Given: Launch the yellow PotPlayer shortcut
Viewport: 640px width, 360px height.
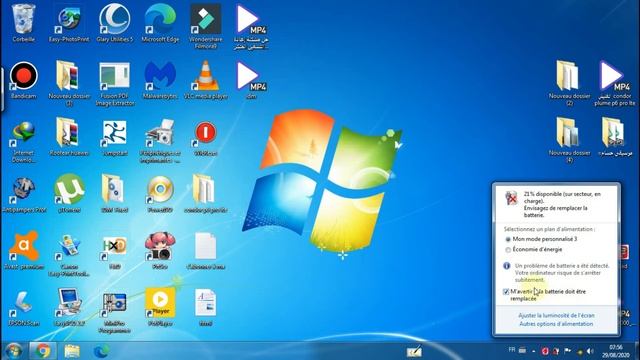Looking at the screenshot, I should [x=160, y=308].
